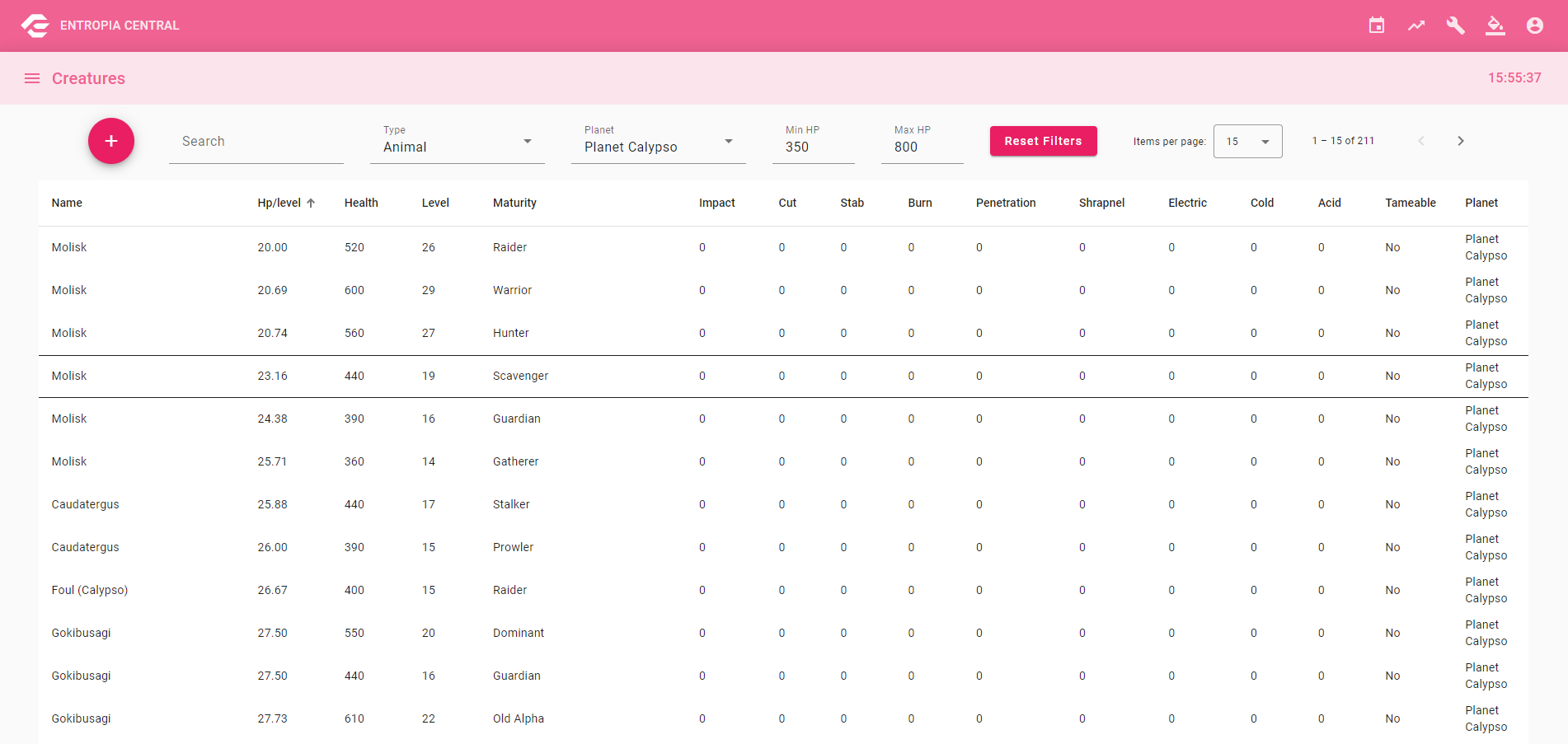Sort by Penetration column header

coord(1006,203)
